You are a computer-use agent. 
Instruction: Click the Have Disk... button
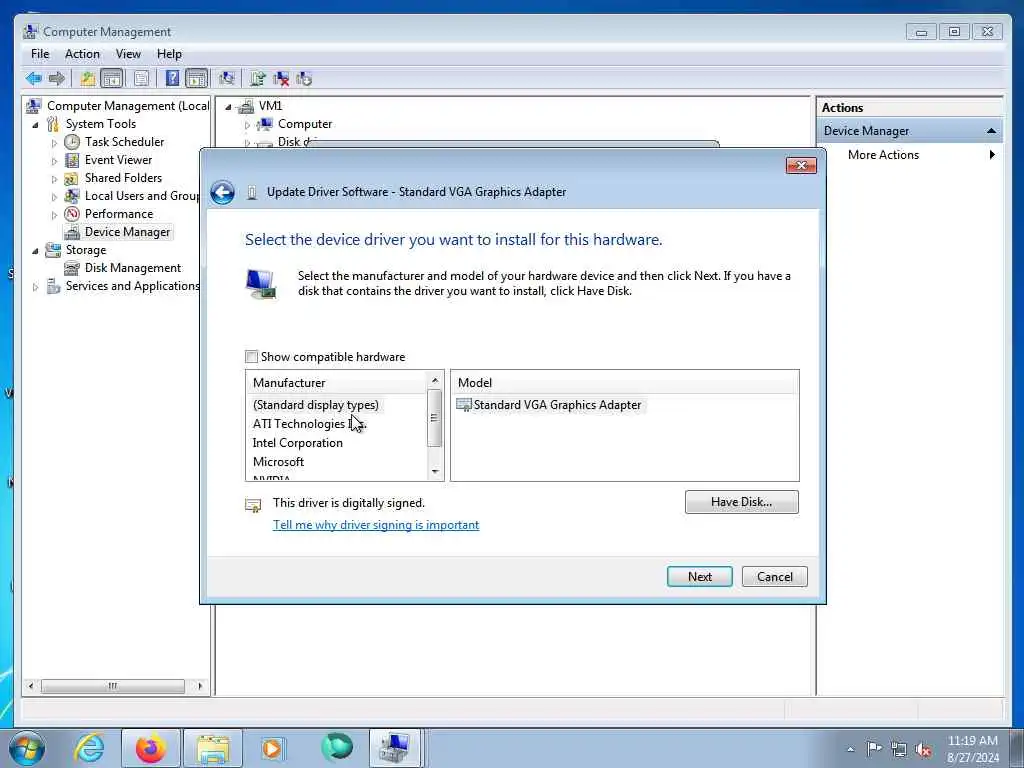741,502
